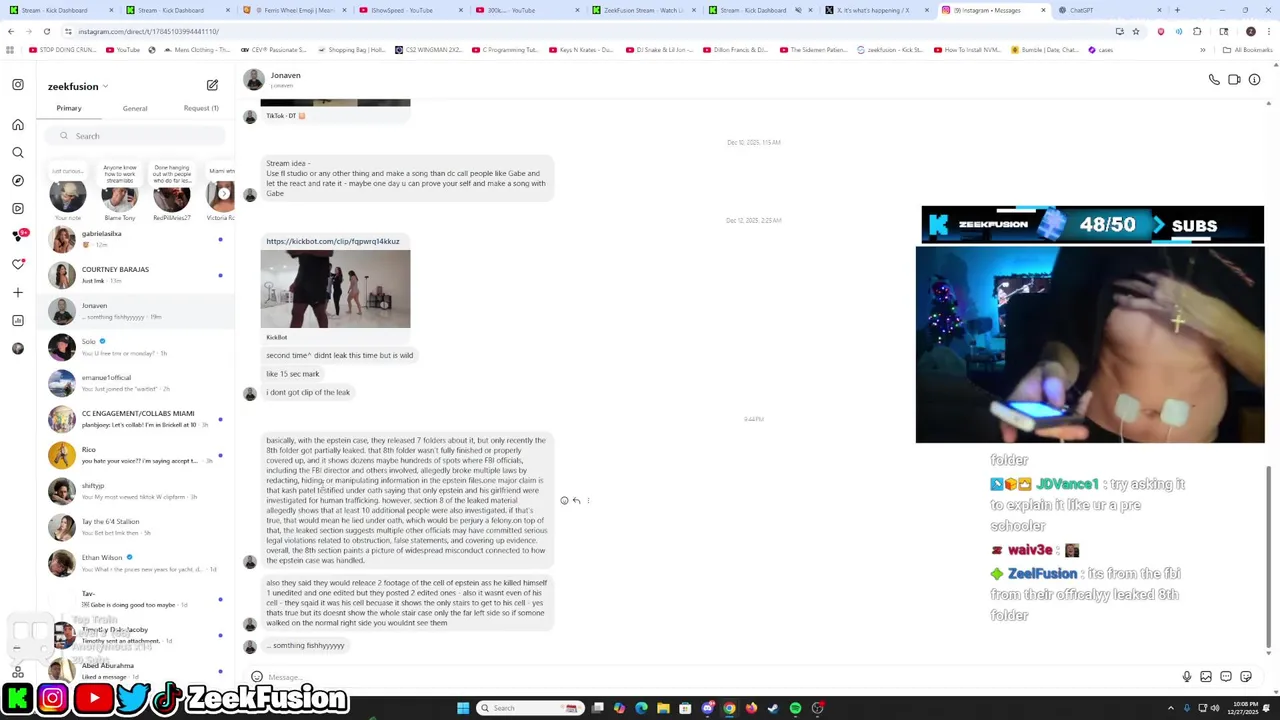Open File Explorer from the taskbar
Screen dimensions: 1280x720
pos(663,708)
